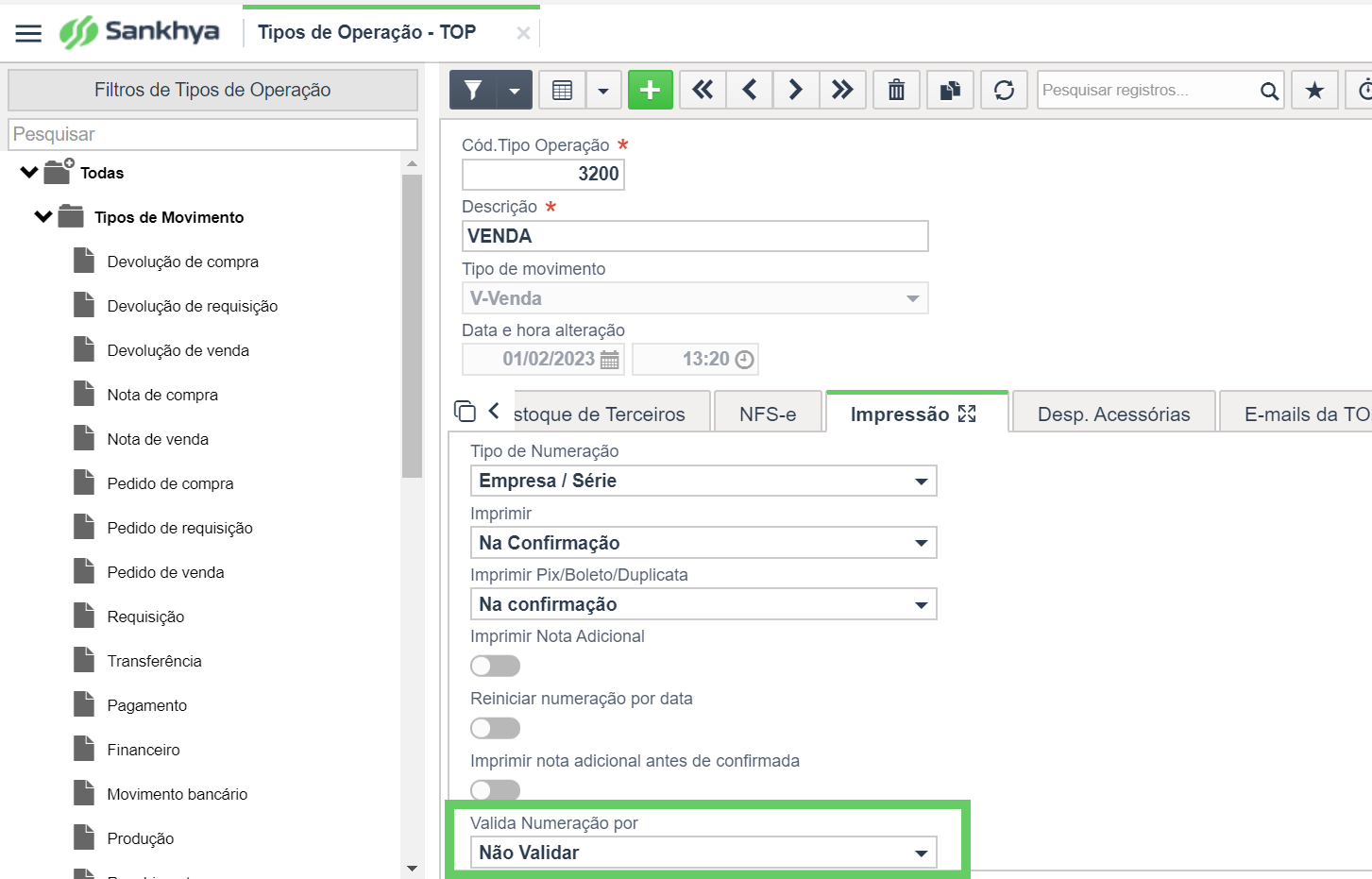
Task: Select Nota de compra
Action: pyautogui.click(x=162, y=395)
